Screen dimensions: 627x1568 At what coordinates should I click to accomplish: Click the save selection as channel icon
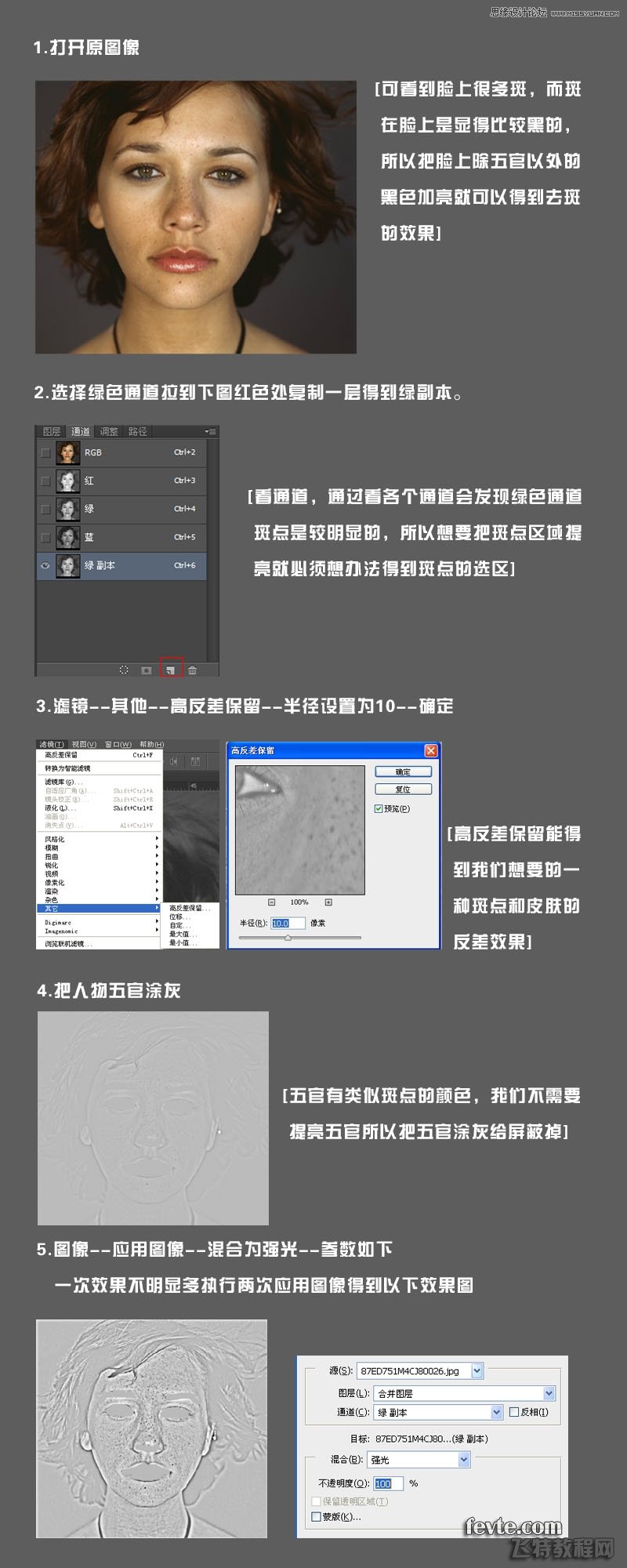[x=146, y=670]
